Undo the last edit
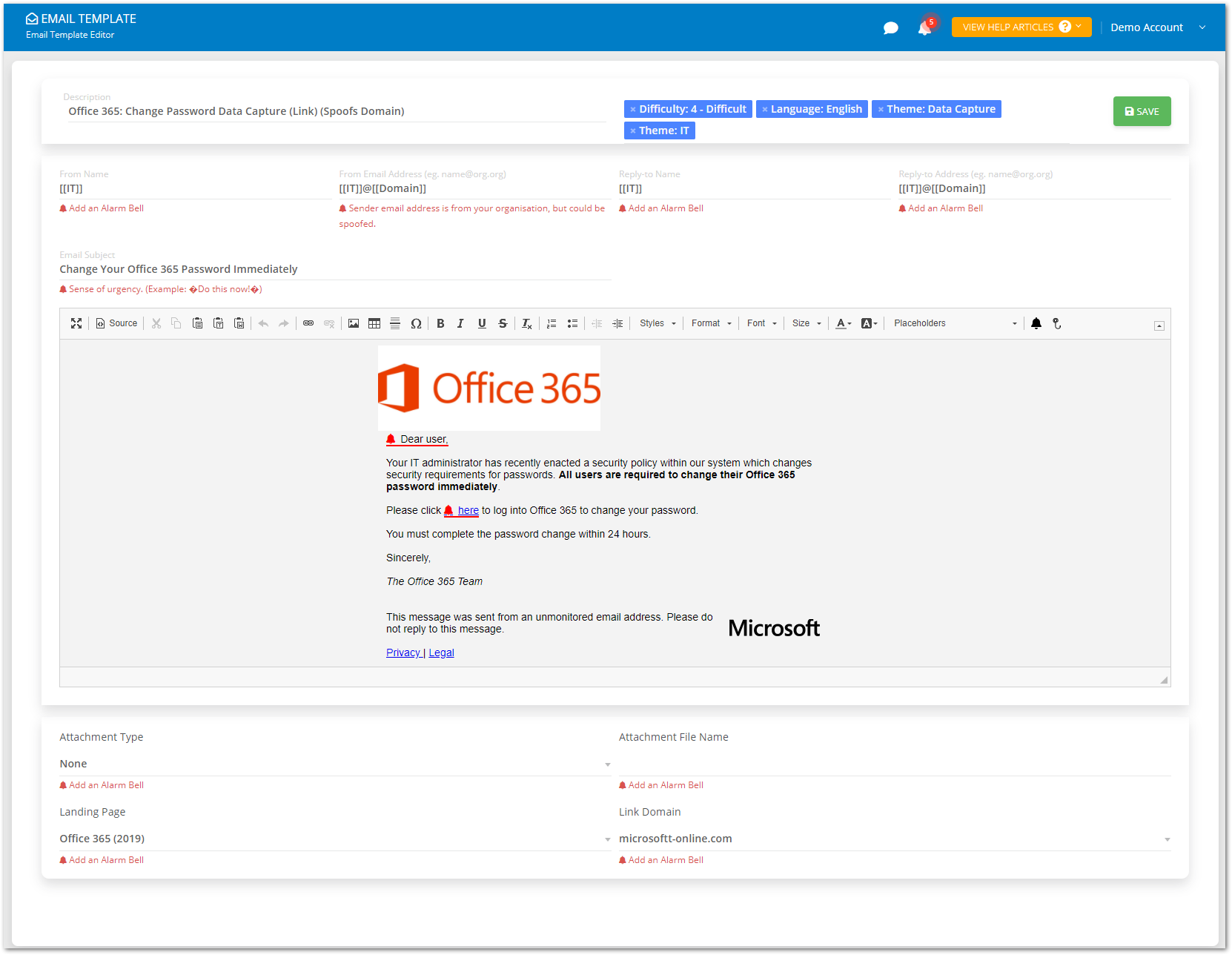Viewport: 1232px width, 955px height. [263, 323]
